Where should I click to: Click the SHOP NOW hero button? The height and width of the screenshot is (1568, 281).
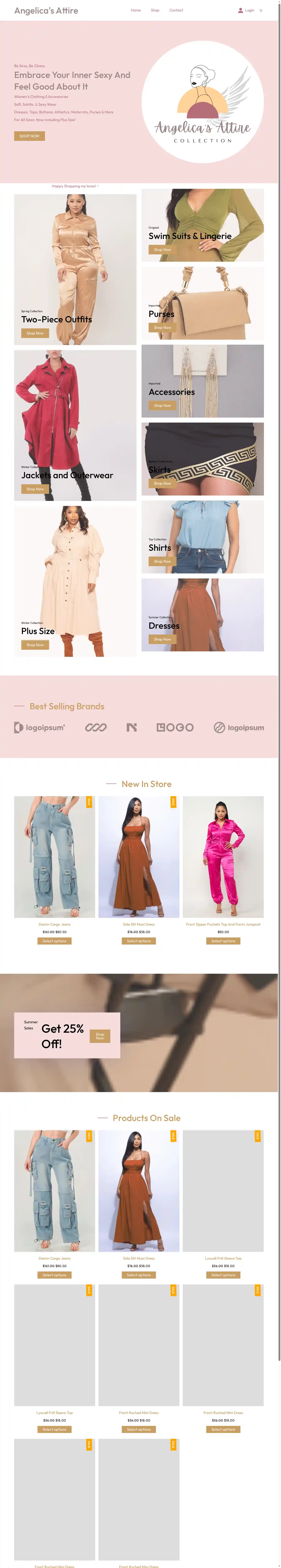29,136
